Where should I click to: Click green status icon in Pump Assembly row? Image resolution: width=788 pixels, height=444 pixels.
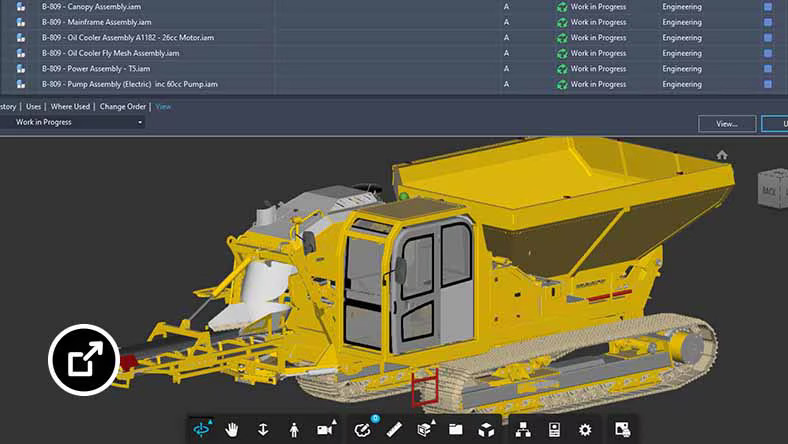[x=562, y=84]
